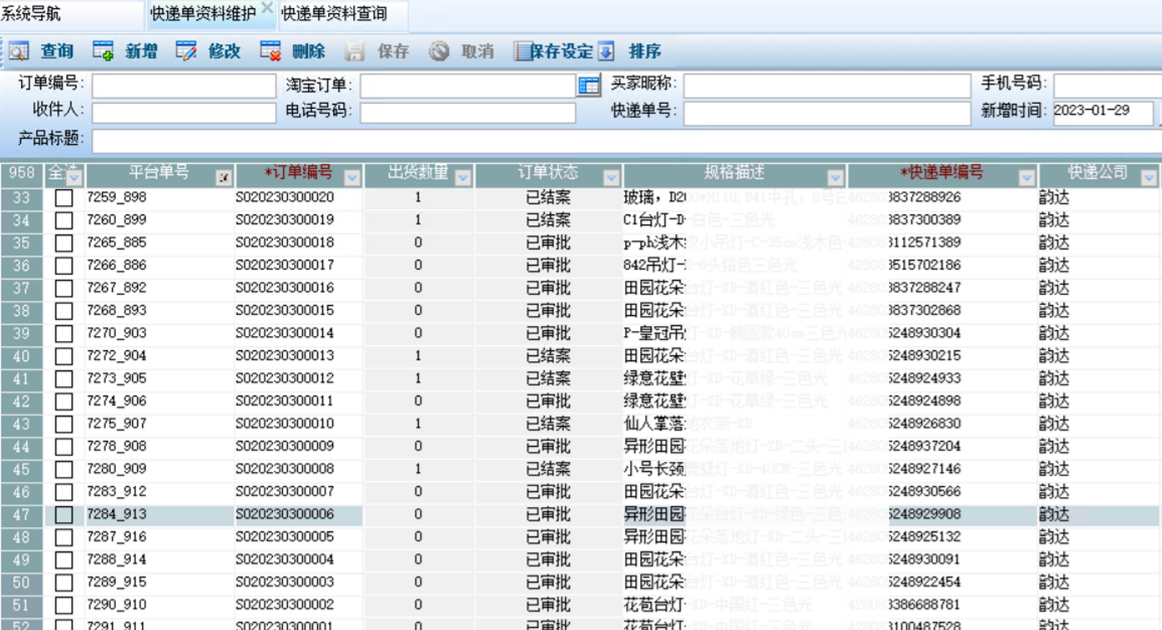Screen dimensions: 1162x630
Task: Switch to the 快递单资料查询 tab
Action: [333, 14]
